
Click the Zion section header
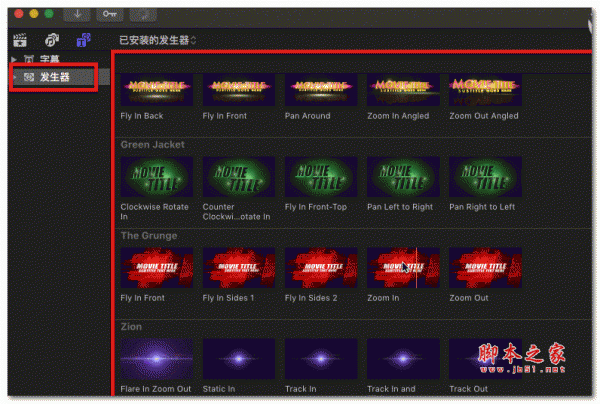131,327
